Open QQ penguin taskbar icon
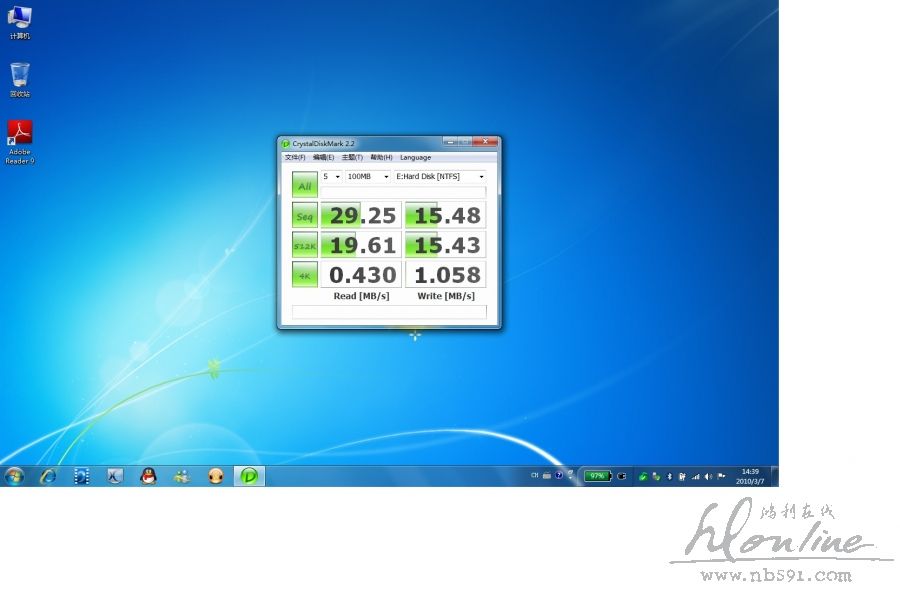This screenshot has height=600, width=900. coord(149,476)
